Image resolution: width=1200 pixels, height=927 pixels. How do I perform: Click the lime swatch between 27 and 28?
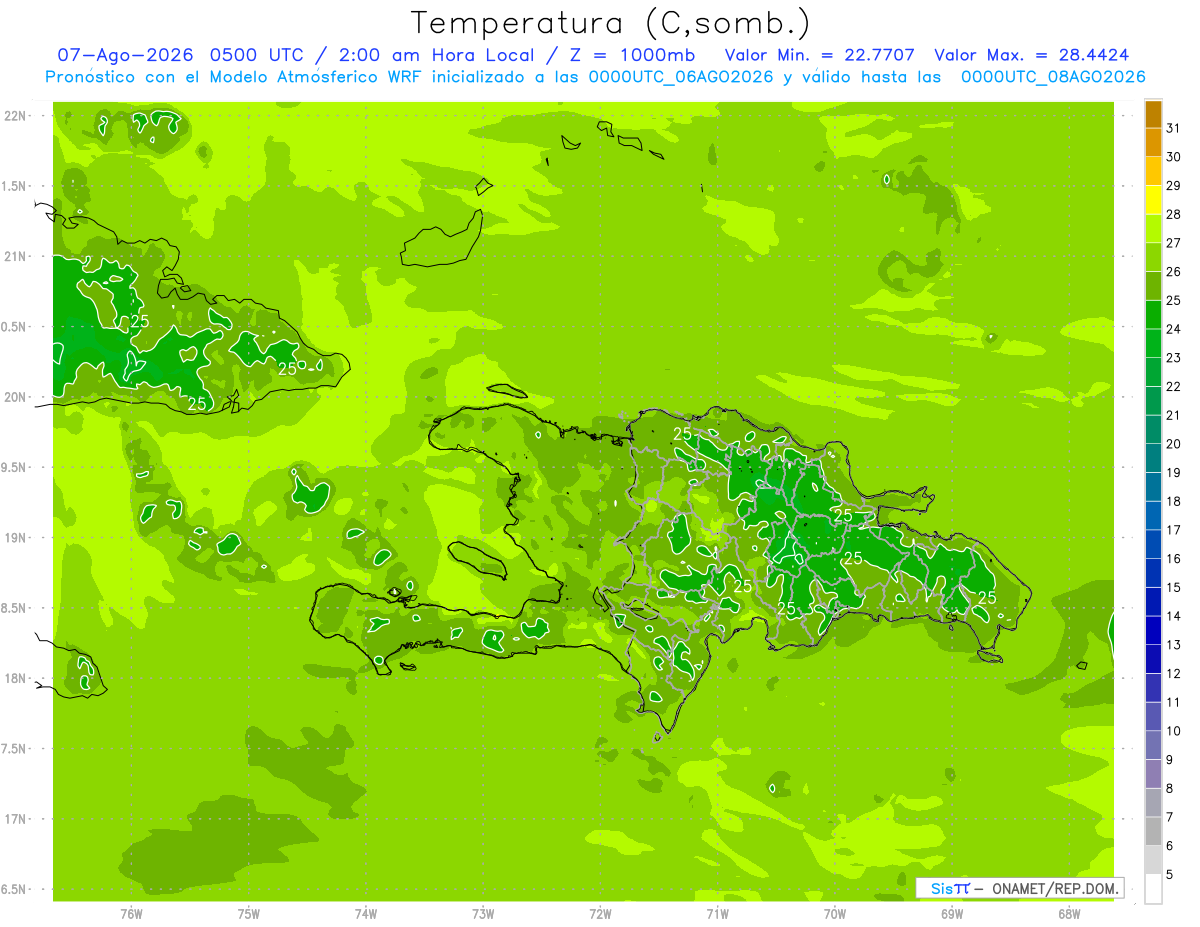[x=1153, y=229]
